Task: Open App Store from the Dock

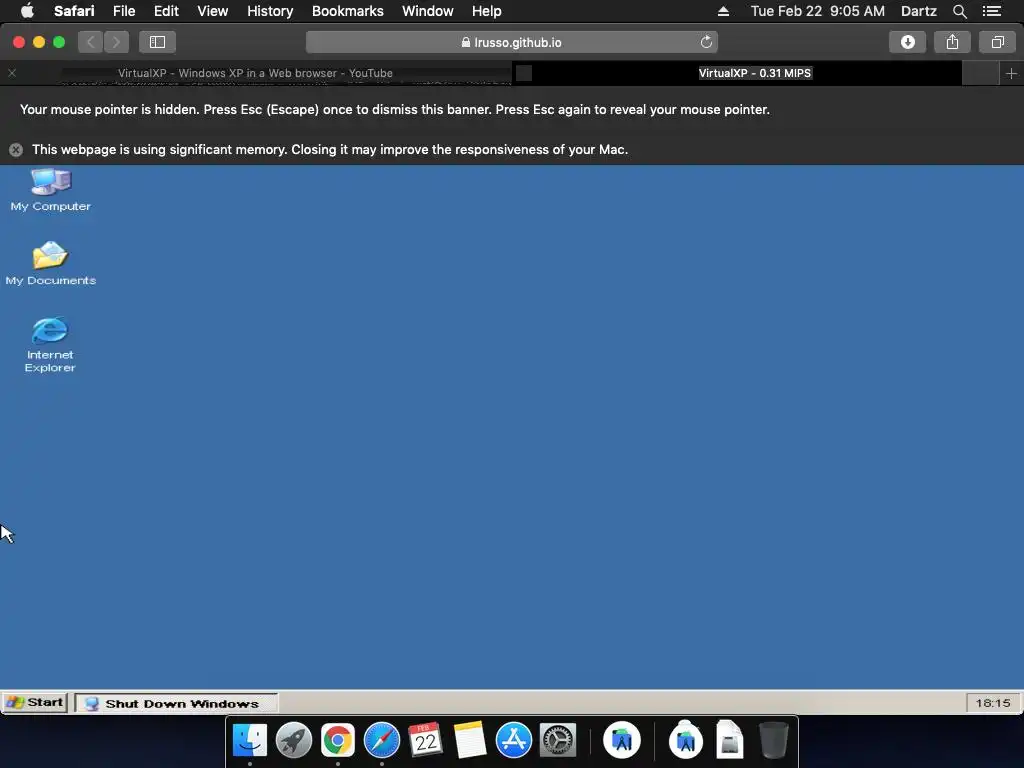Action: coord(514,740)
